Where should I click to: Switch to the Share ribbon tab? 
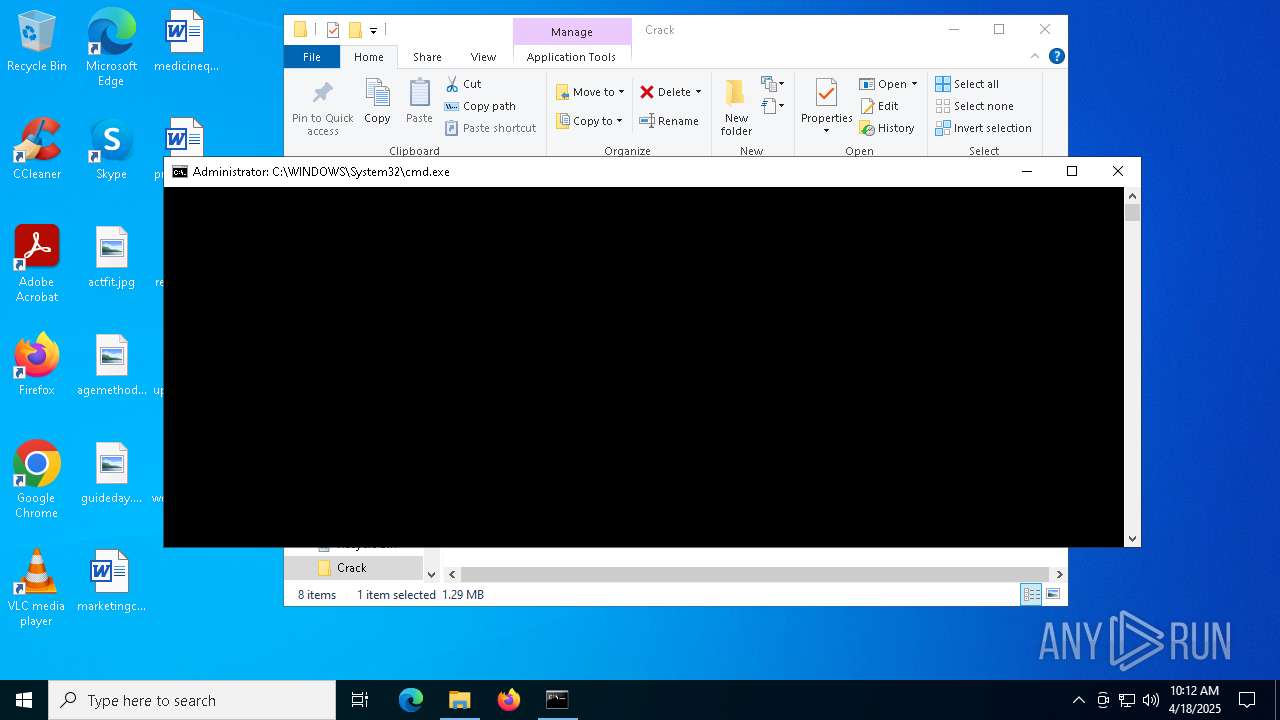[427, 57]
